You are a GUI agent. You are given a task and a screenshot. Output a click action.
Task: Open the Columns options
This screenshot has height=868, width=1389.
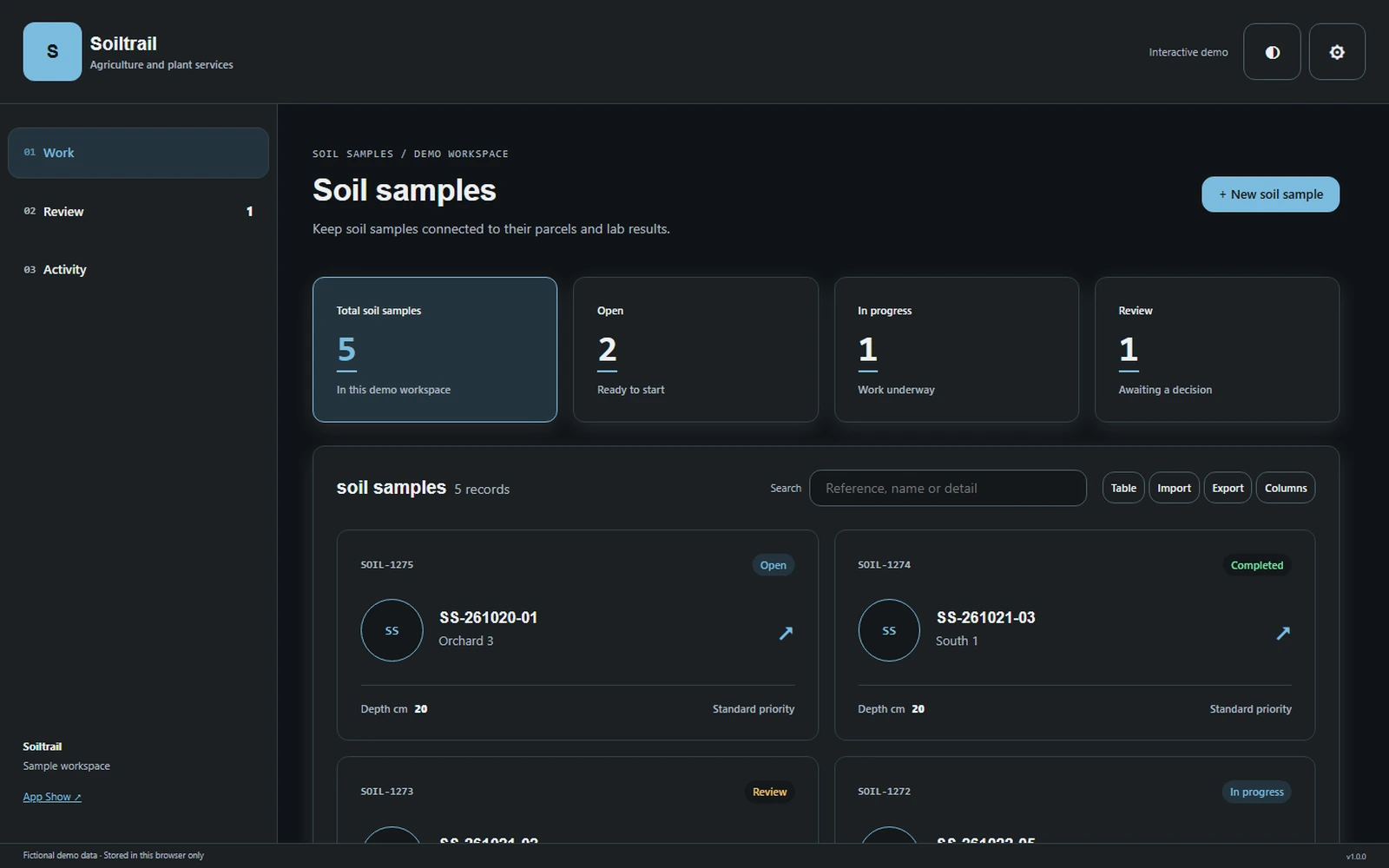[x=1286, y=488]
